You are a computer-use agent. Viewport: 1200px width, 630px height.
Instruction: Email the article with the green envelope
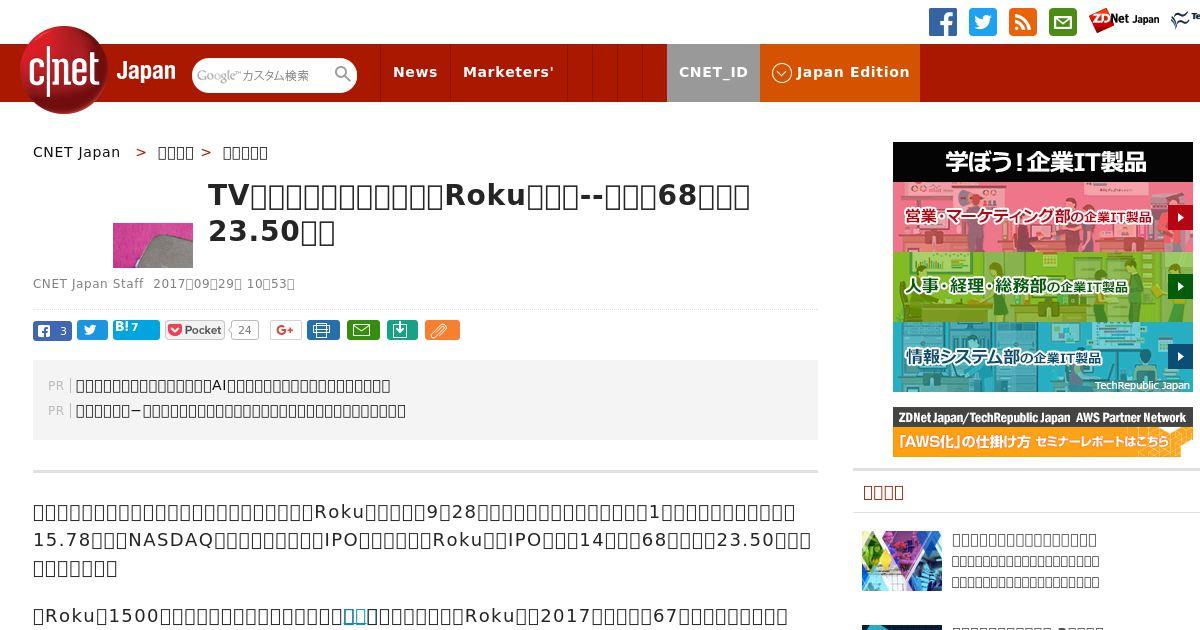click(x=363, y=330)
